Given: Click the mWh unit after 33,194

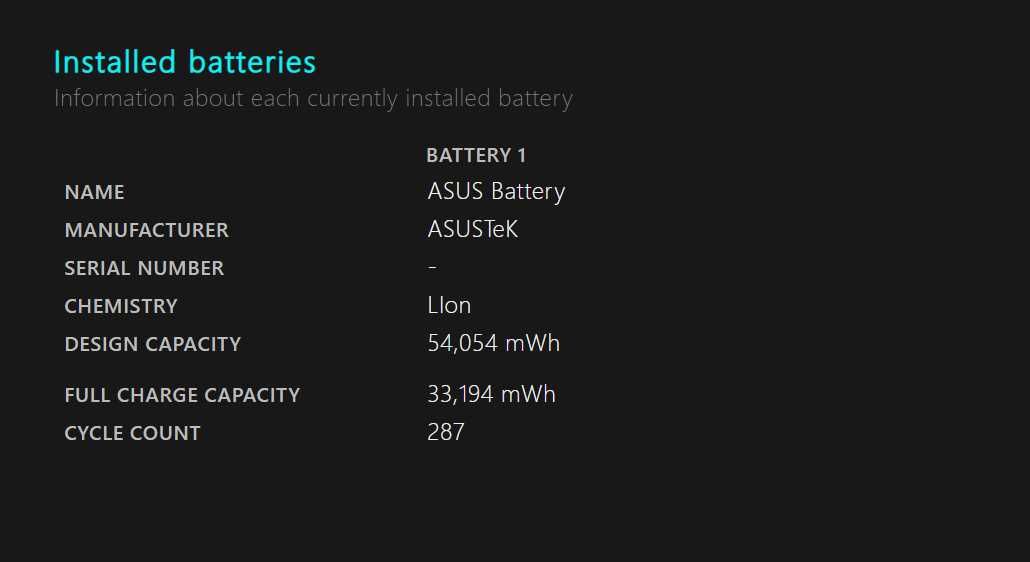Looking at the screenshot, I should (x=528, y=394).
